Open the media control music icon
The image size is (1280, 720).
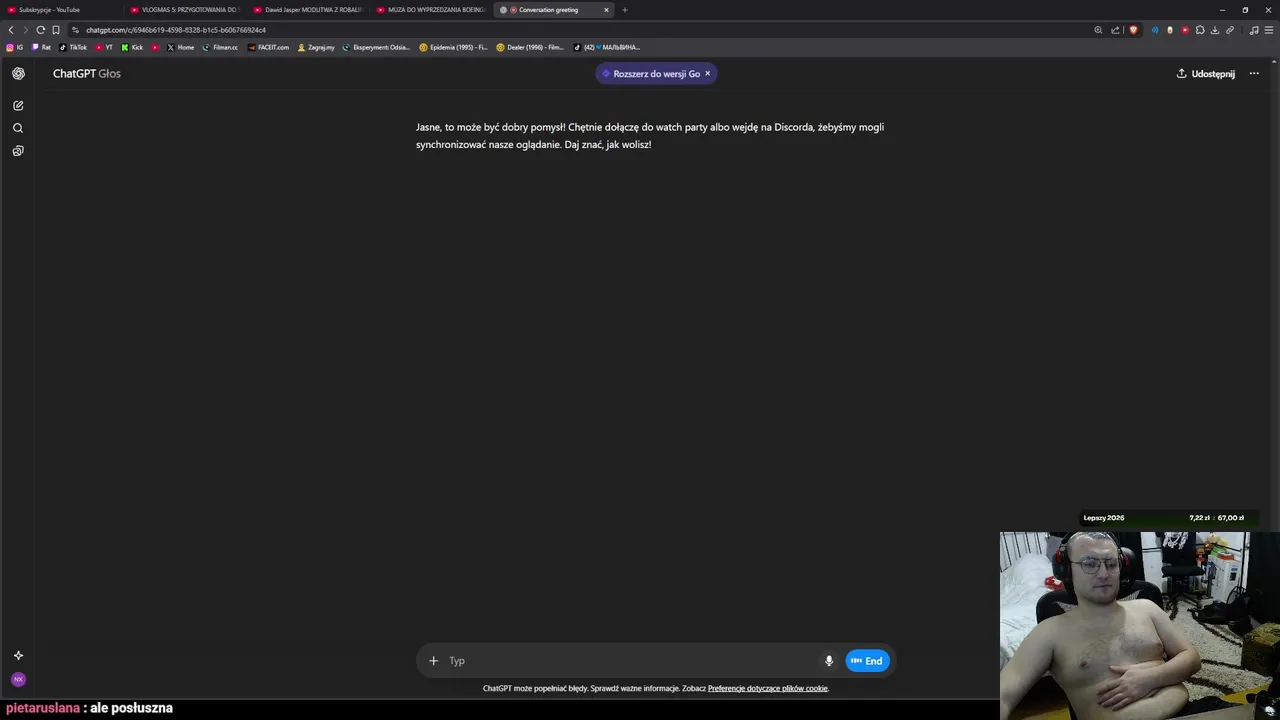pyautogui.click(x=1254, y=30)
